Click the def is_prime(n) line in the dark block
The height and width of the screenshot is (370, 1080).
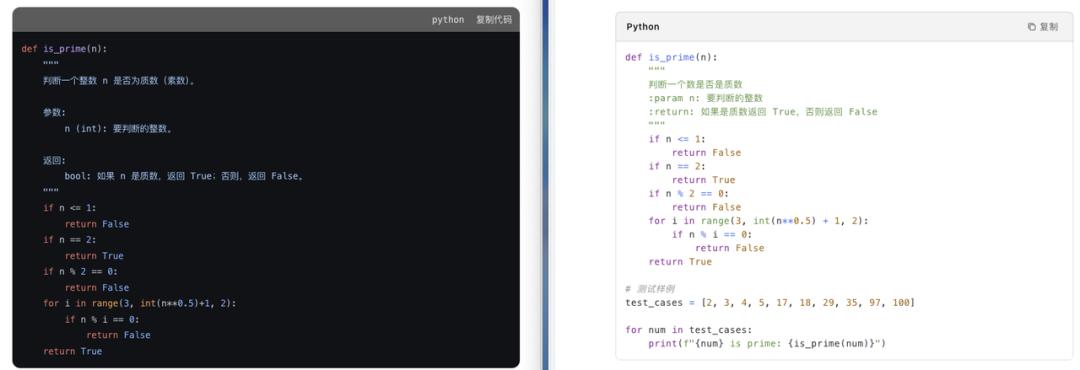pyautogui.click(x=65, y=49)
